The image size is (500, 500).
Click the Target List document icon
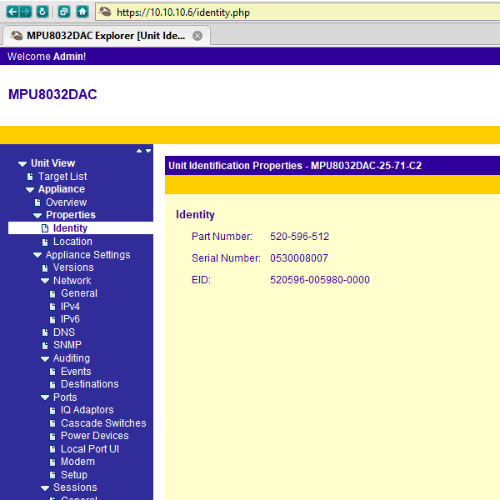tap(30, 177)
